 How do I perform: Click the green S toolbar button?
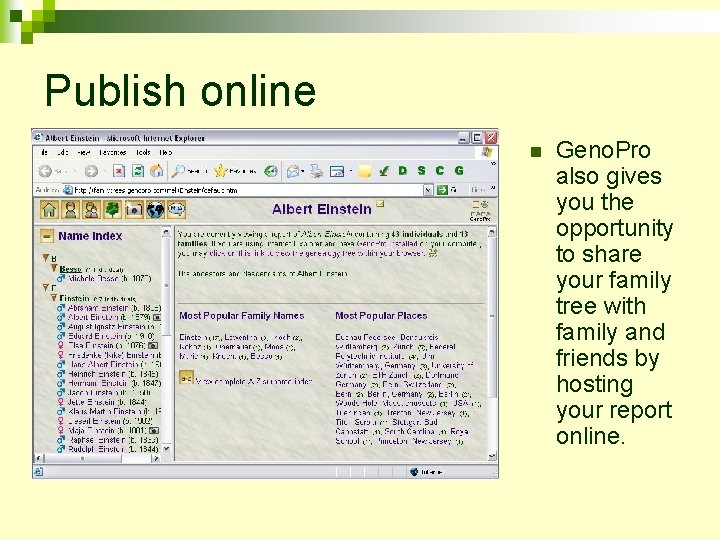422,171
